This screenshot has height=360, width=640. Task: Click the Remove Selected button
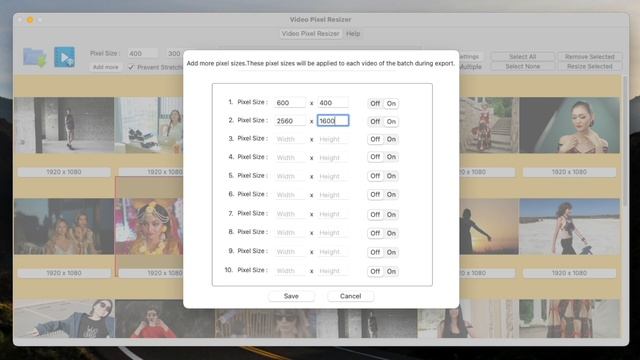590,56
